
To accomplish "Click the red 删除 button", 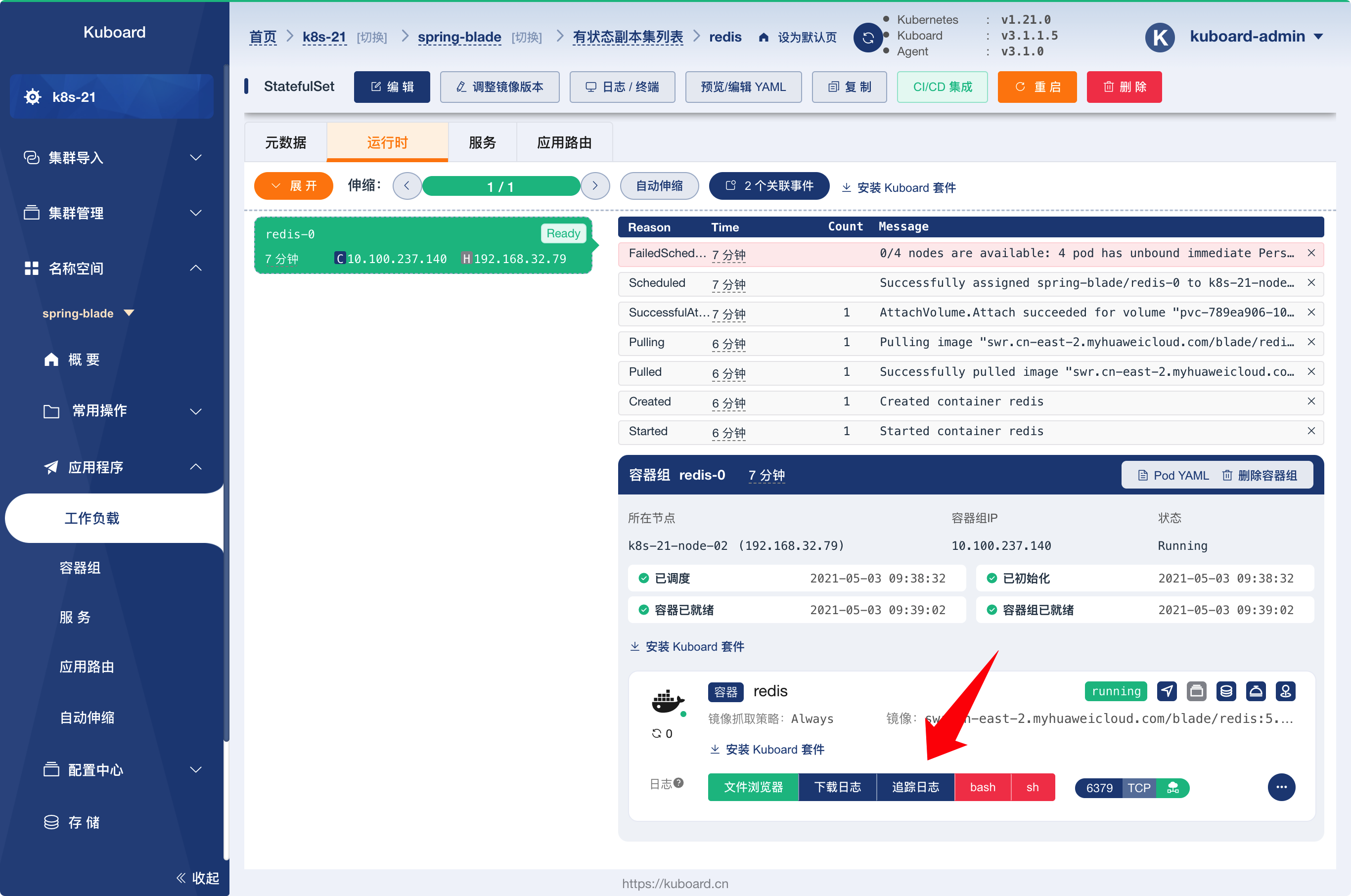I will point(1124,87).
